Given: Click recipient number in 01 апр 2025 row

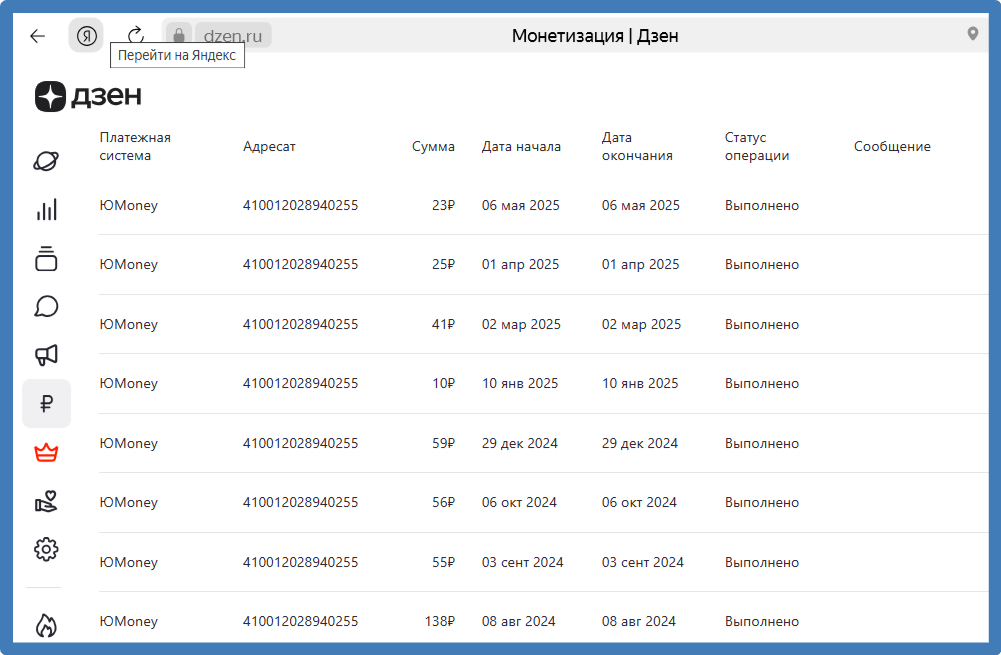Looking at the screenshot, I should click(x=300, y=264).
